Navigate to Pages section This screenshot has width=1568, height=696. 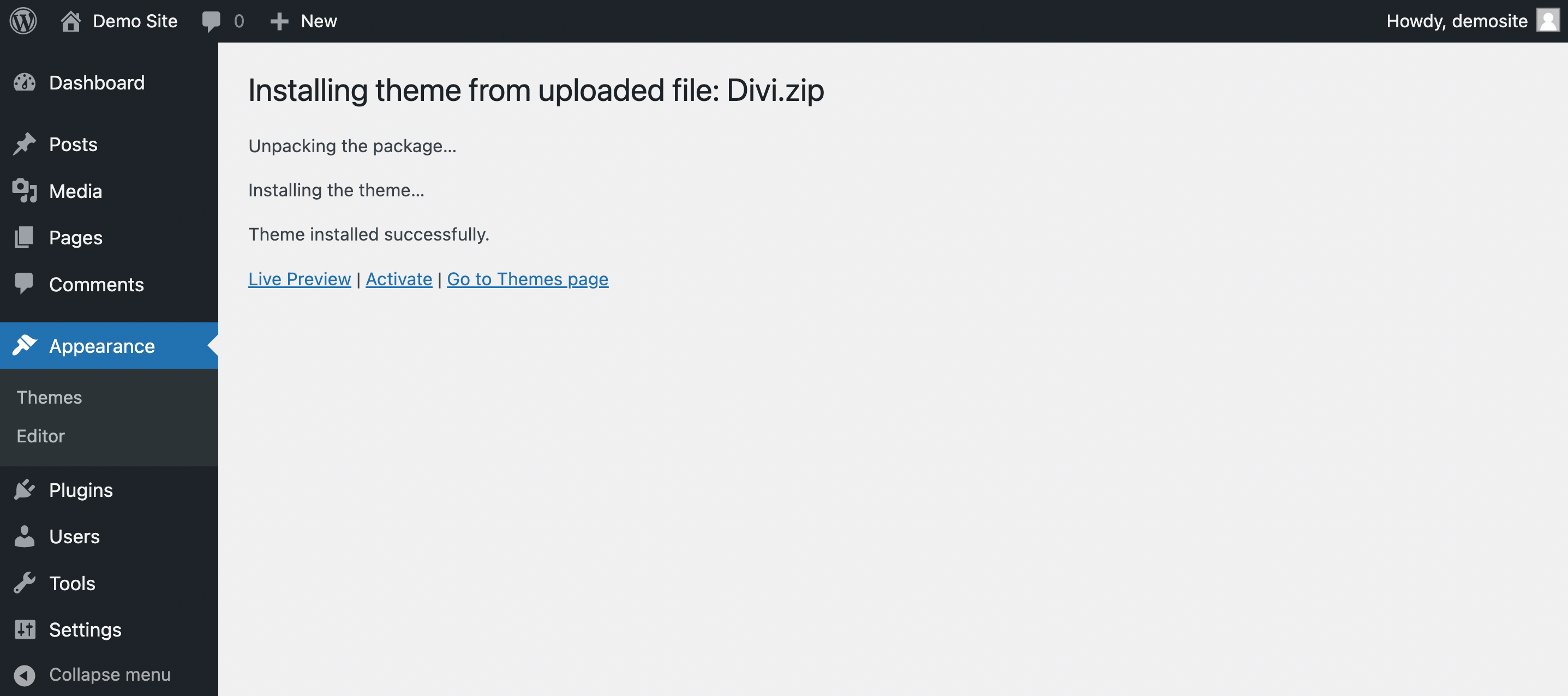(x=75, y=237)
